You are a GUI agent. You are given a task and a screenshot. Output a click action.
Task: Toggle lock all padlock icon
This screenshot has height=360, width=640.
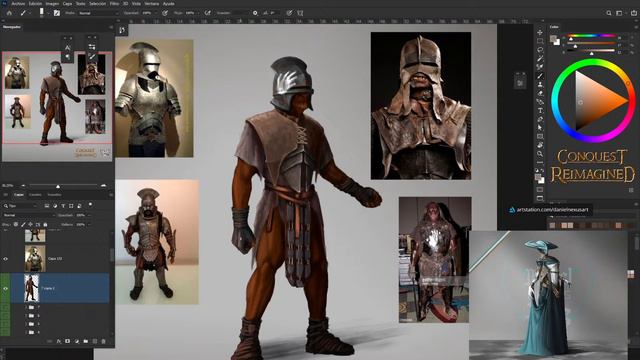pos(45,224)
